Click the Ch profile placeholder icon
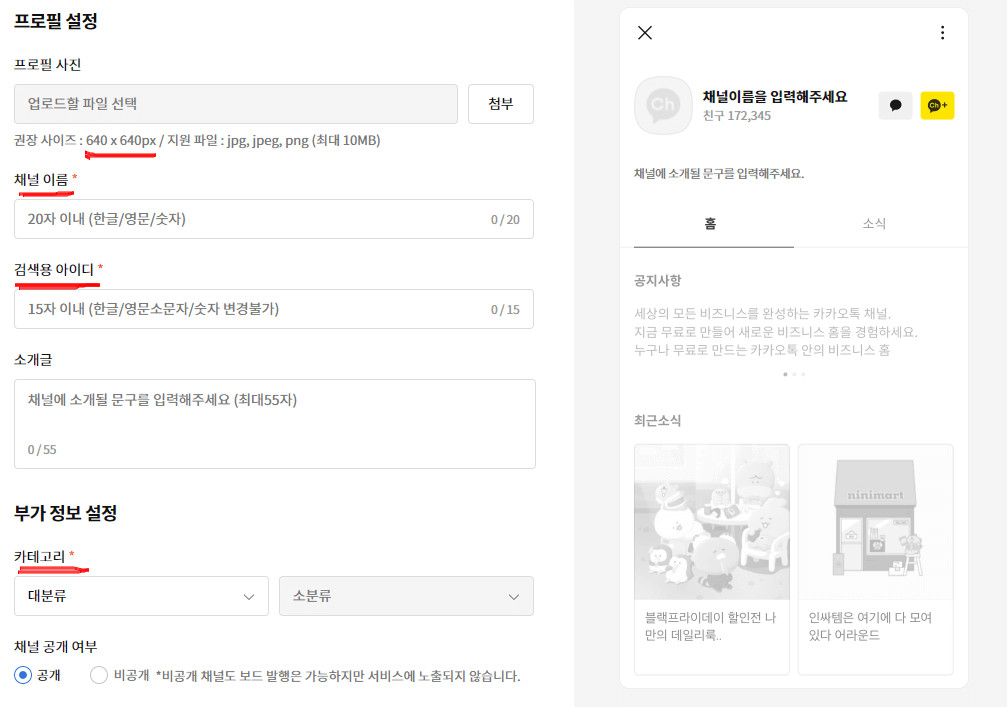Image resolution: width=1007 pixels, height=707 pixels. coord(661,105)
